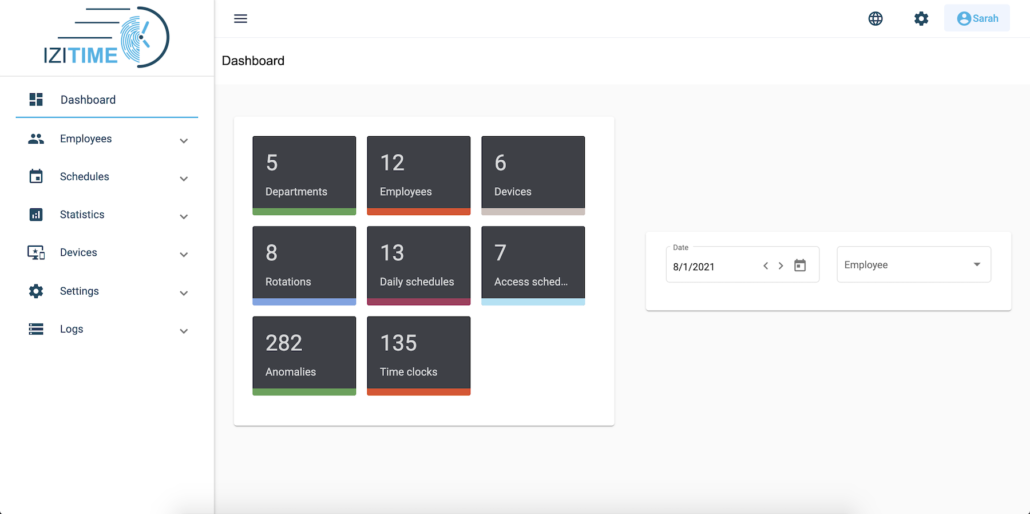Viewport: 1030px width, 514px height.
Task: Expand the Employees menu chevron
Action: (184, 141)
